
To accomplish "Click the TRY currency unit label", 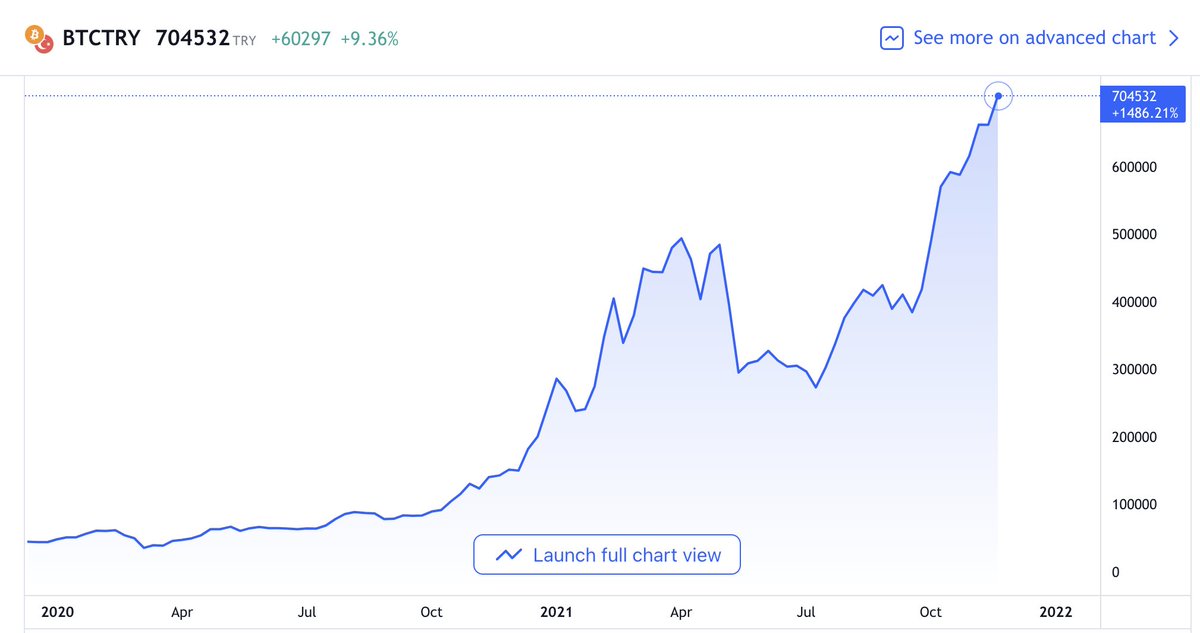I will [245, 41].
